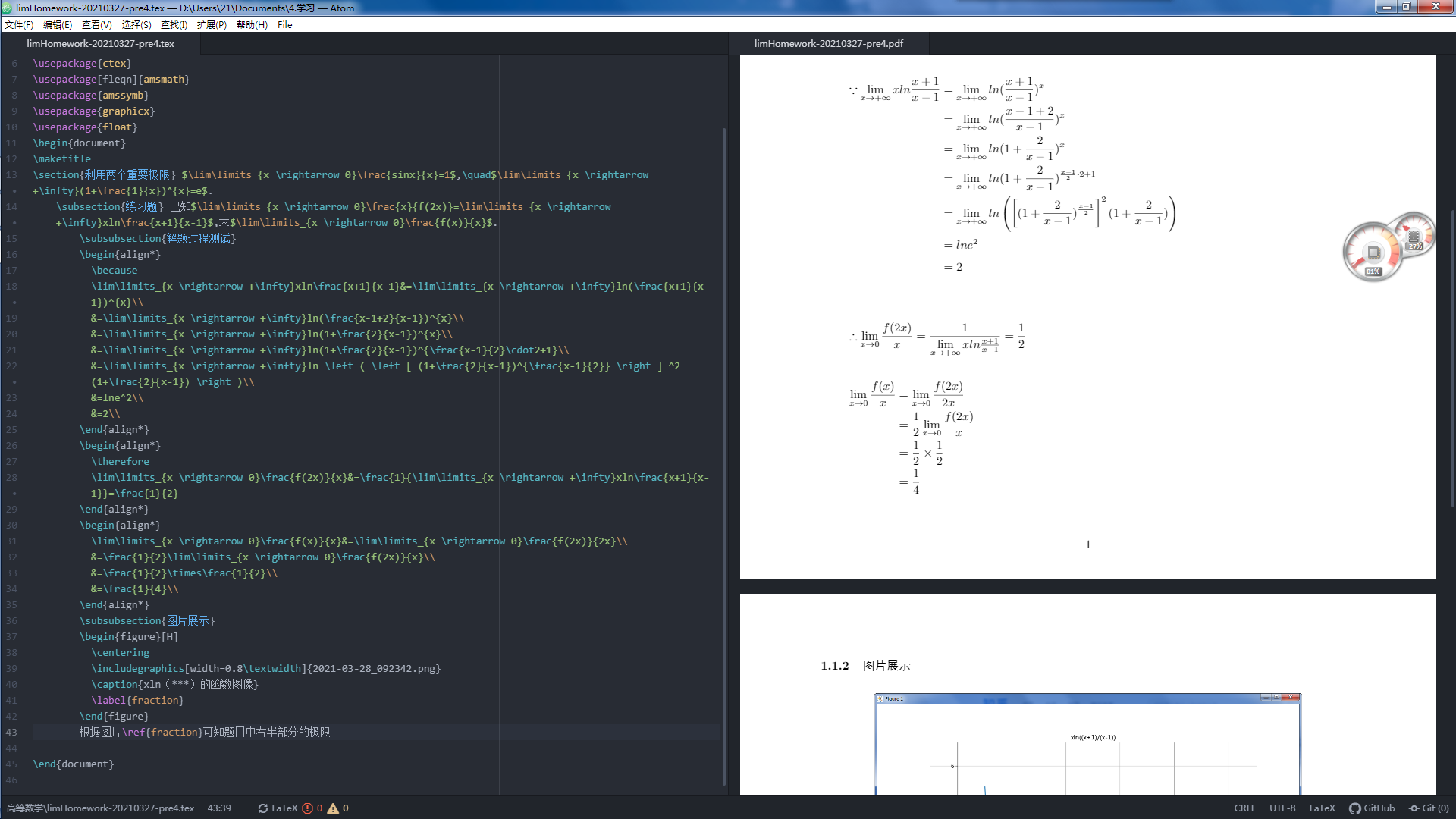Click the \maketitle line

pyautogui.click(x=62, y=159)
